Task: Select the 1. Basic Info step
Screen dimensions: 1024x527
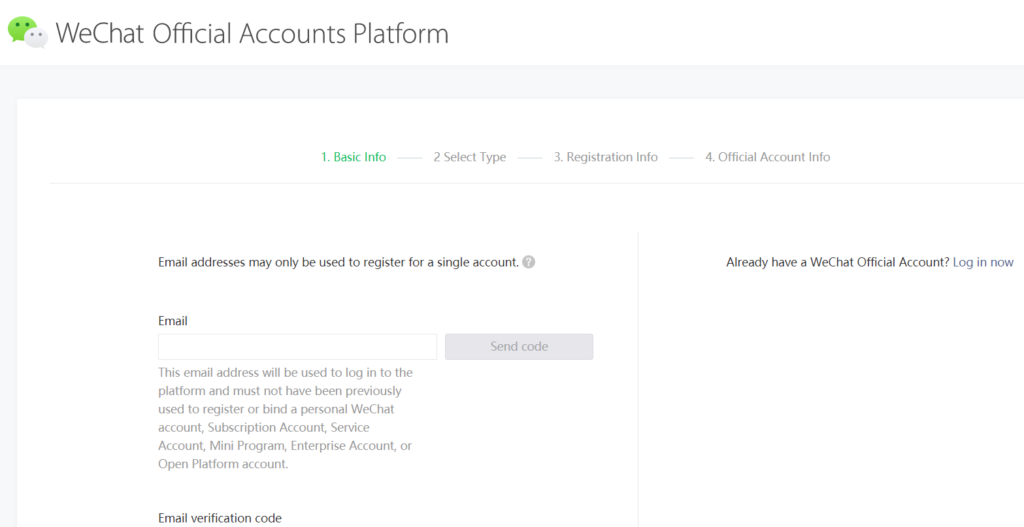Action: [353, 157]
